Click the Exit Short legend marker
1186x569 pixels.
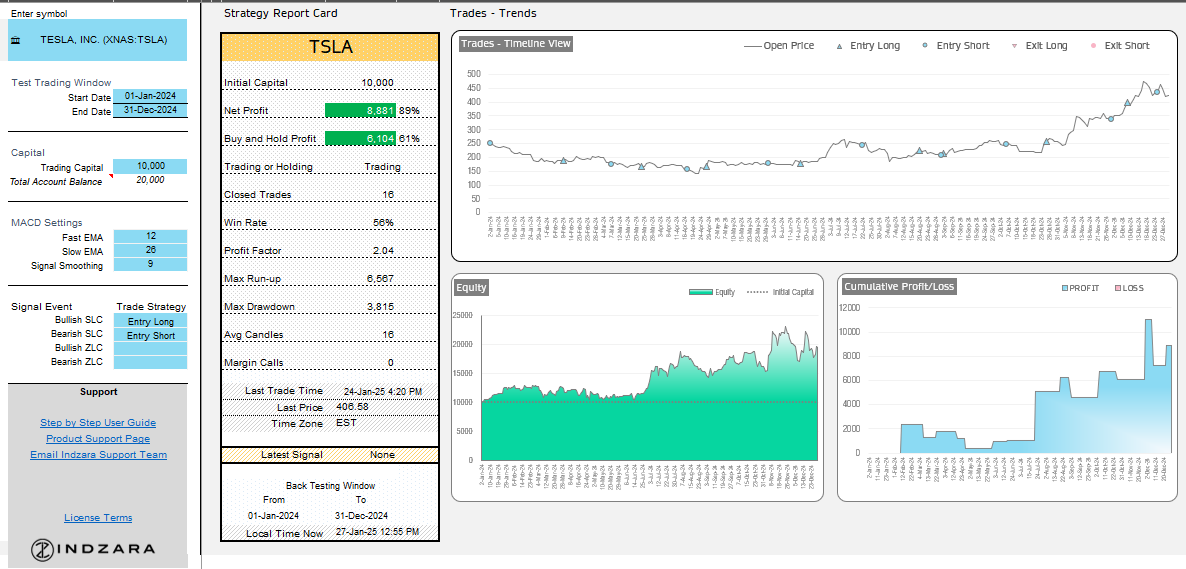point(1093,46)
